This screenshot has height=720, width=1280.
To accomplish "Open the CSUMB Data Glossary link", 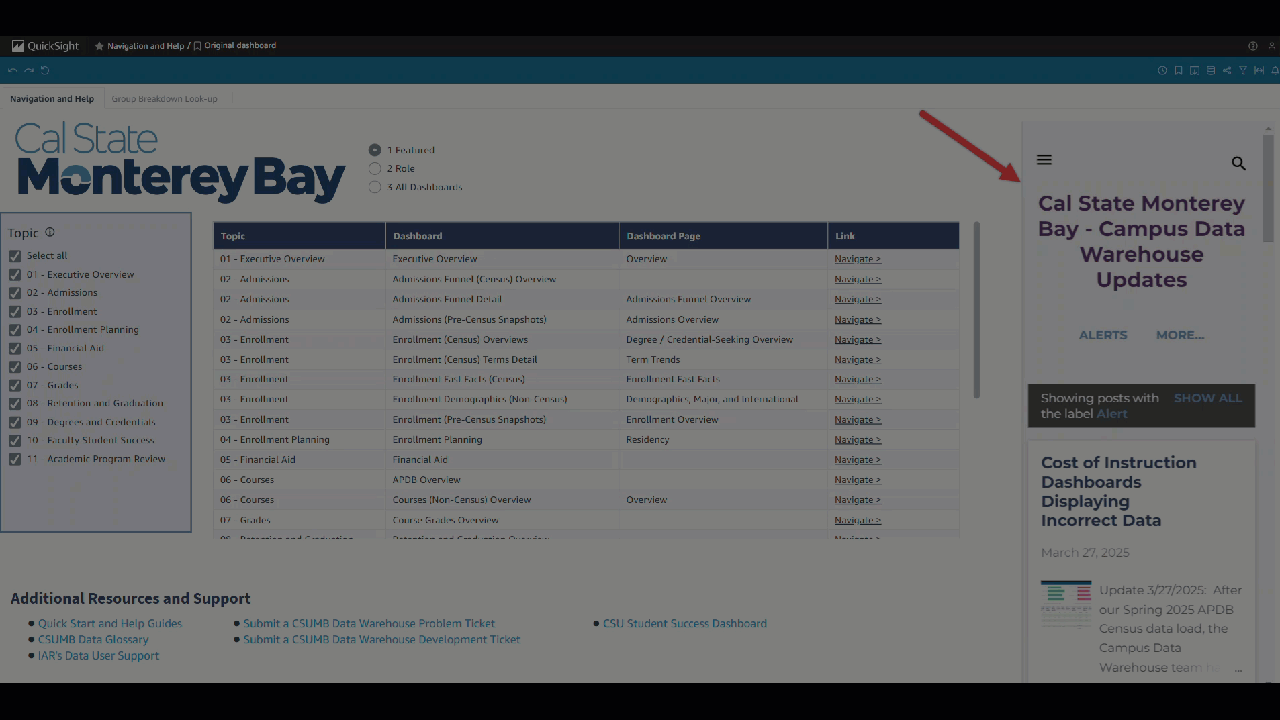I will pyautogui.click(x=93, y=639).
